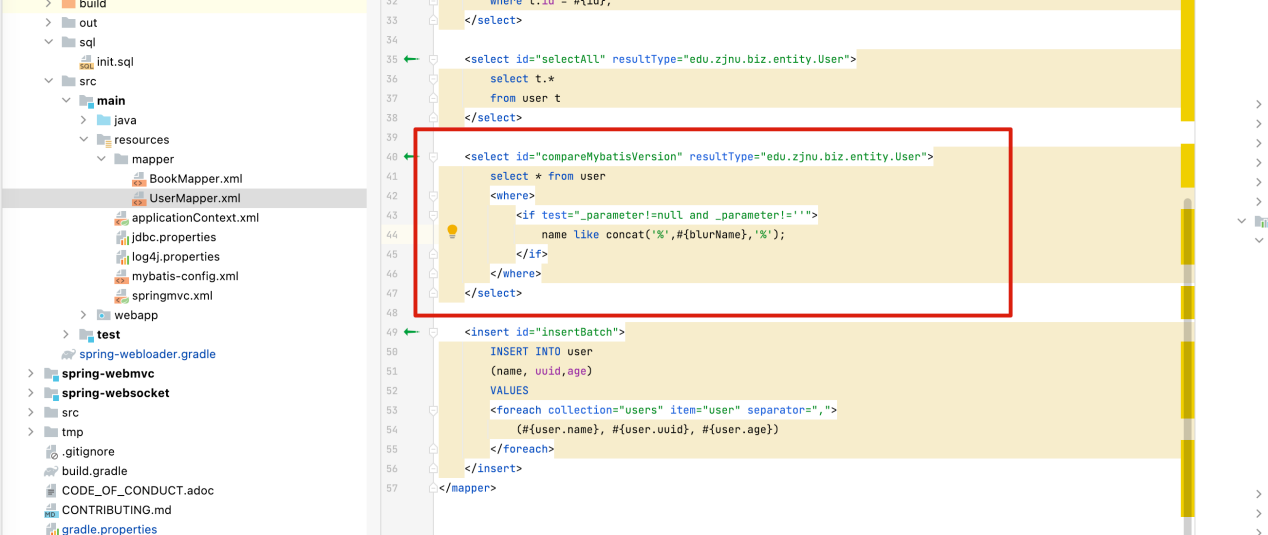Screen dimensions: 1268x535
Task: Click the lightbulb intention icon on line 44
Action: (452, 232)
